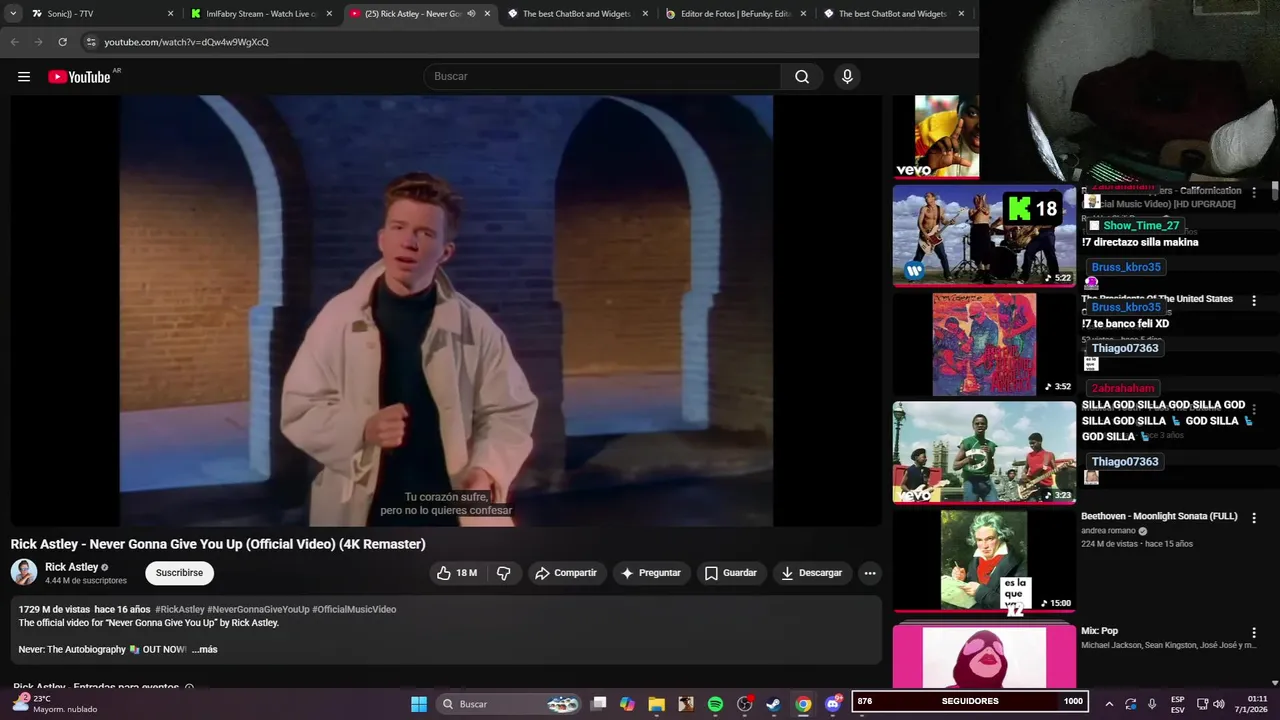Open the weather widget on the taskbar
Image resolution: width=1280 pixels, height=720 pixels.
(x=55, y=704)
